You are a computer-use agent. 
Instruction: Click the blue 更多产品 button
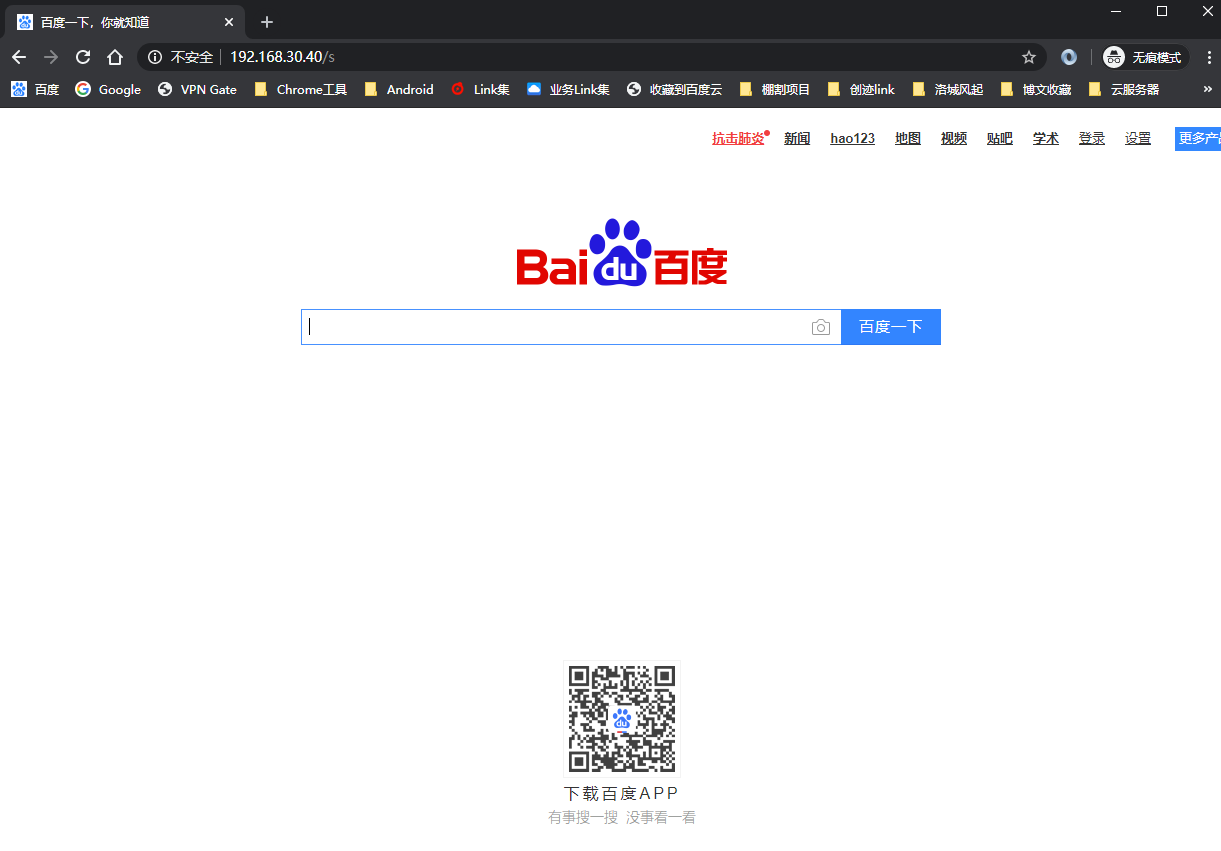[1198, 139]
